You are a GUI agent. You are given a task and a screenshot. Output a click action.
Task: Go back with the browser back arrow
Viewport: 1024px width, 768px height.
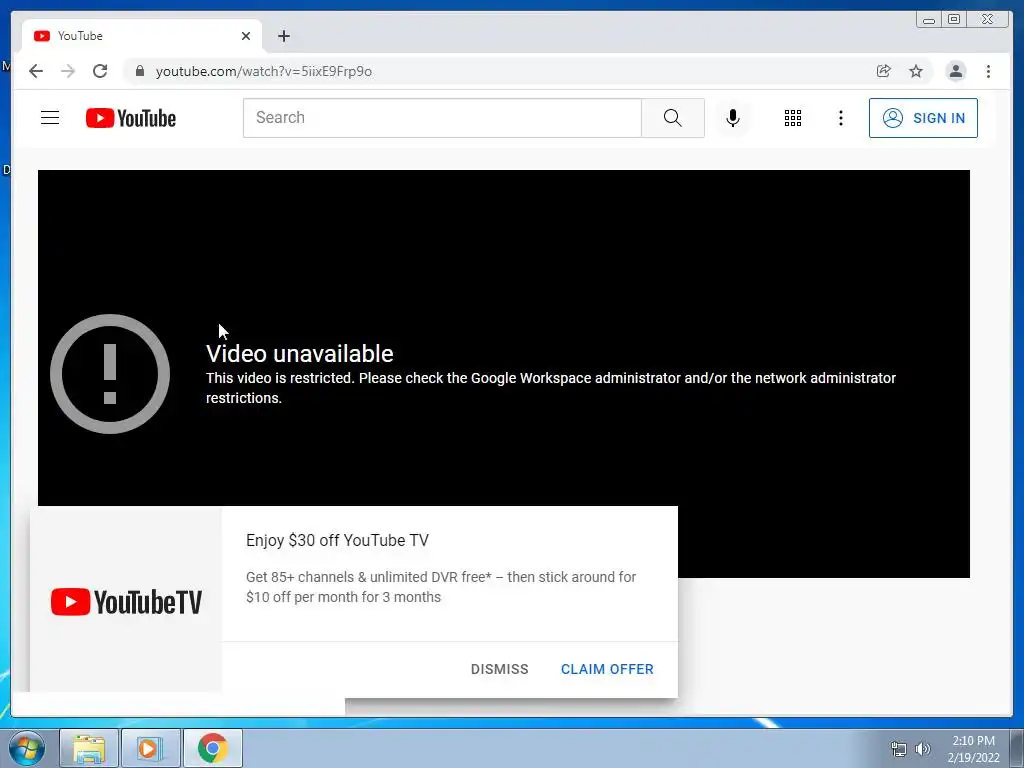tap(36, 71)
